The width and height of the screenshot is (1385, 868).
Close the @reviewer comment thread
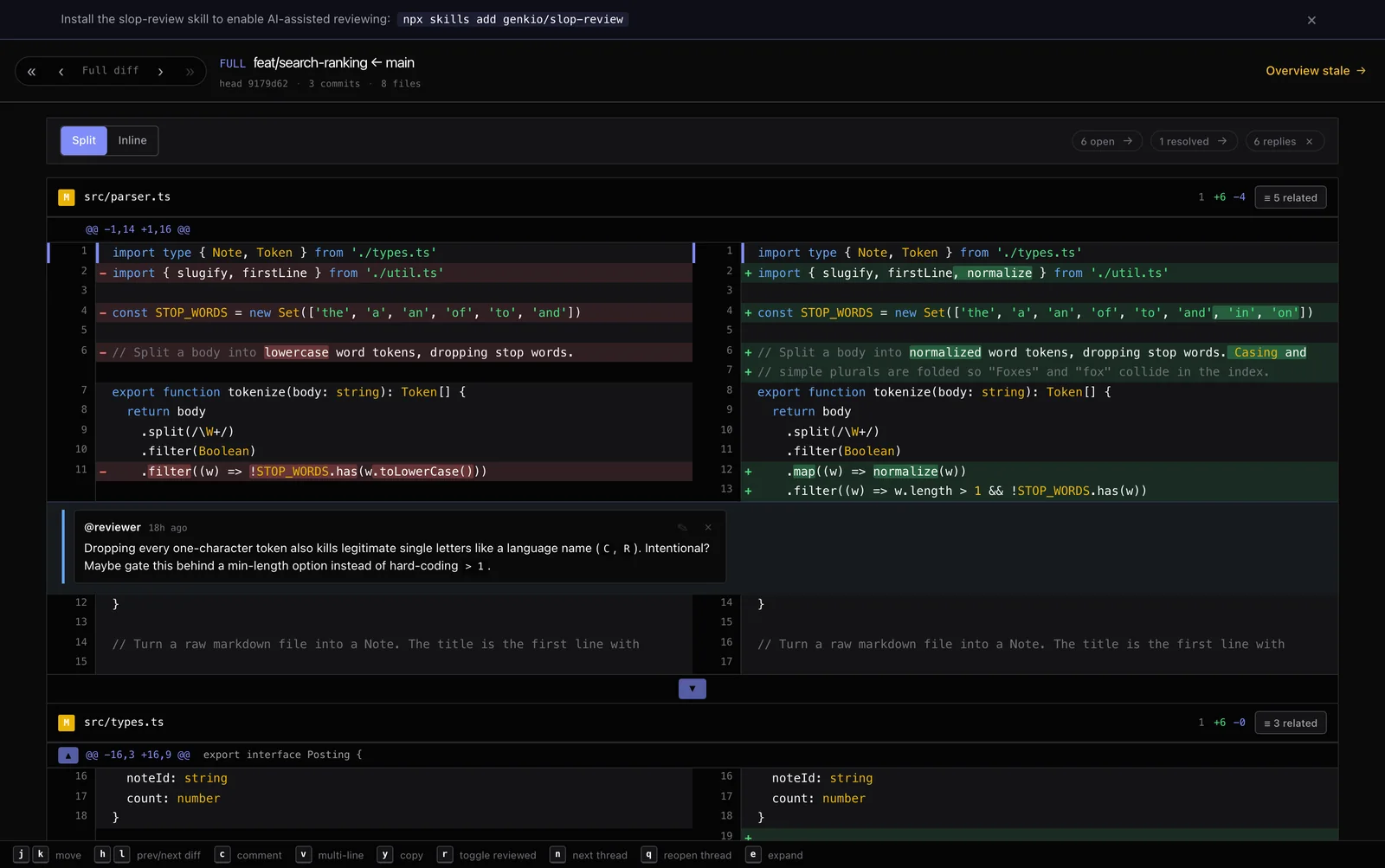pyautogui.click(x=708, y=527)
